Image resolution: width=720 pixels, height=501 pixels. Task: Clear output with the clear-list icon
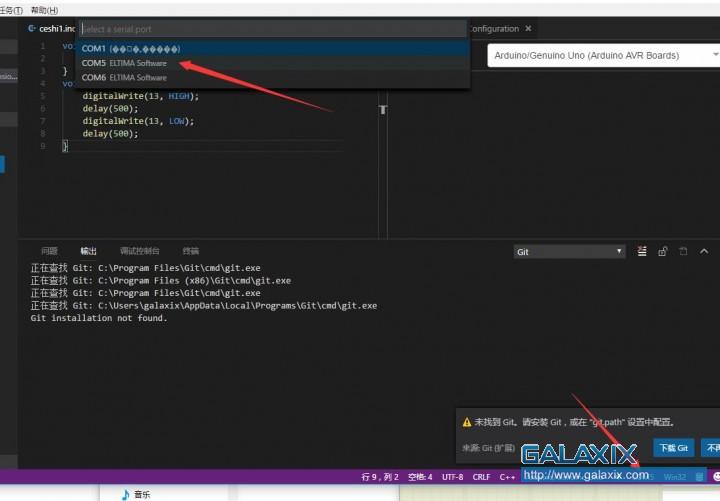[640, 252]
